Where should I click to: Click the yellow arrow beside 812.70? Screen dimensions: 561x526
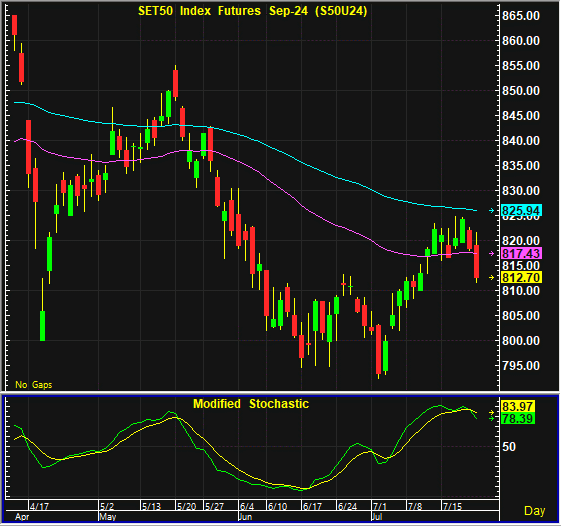[x=492, y=277]
